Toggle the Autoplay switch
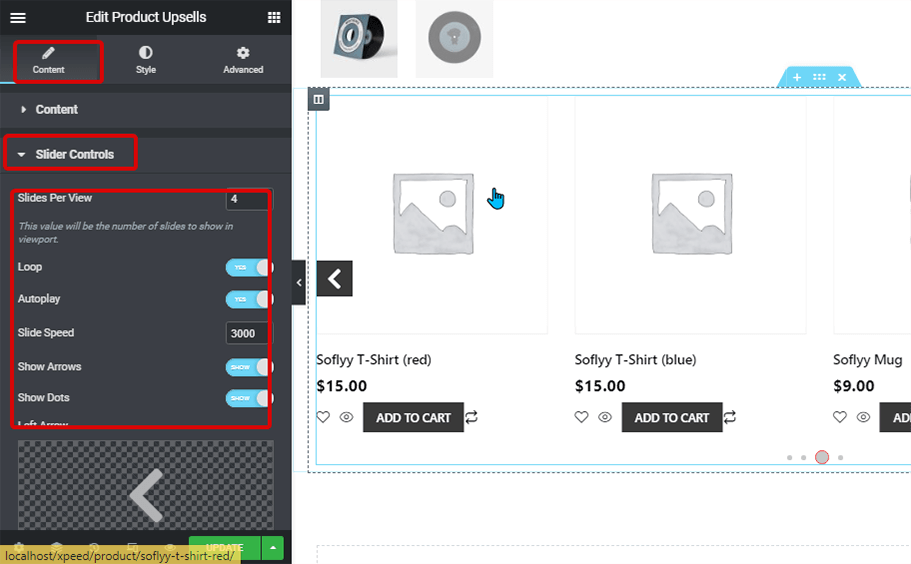The image size is (911, 564). coord(249,299)
